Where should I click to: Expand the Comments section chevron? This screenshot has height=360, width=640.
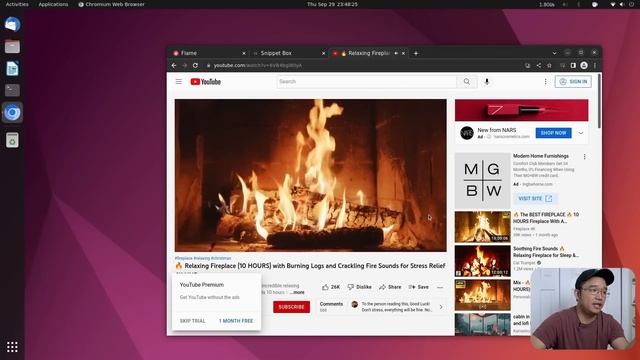pyautogui.click(x=441, y=307)
